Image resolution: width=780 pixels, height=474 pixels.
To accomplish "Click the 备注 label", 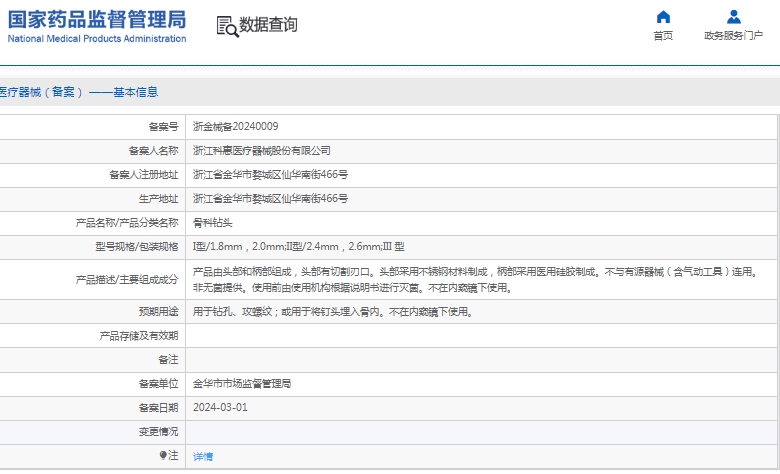I will (168, 360).
